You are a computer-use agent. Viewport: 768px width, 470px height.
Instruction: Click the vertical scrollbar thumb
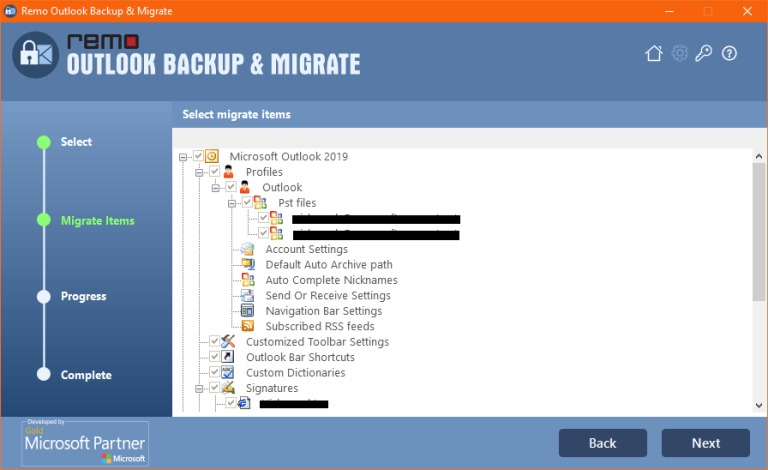tap(759, 233)
